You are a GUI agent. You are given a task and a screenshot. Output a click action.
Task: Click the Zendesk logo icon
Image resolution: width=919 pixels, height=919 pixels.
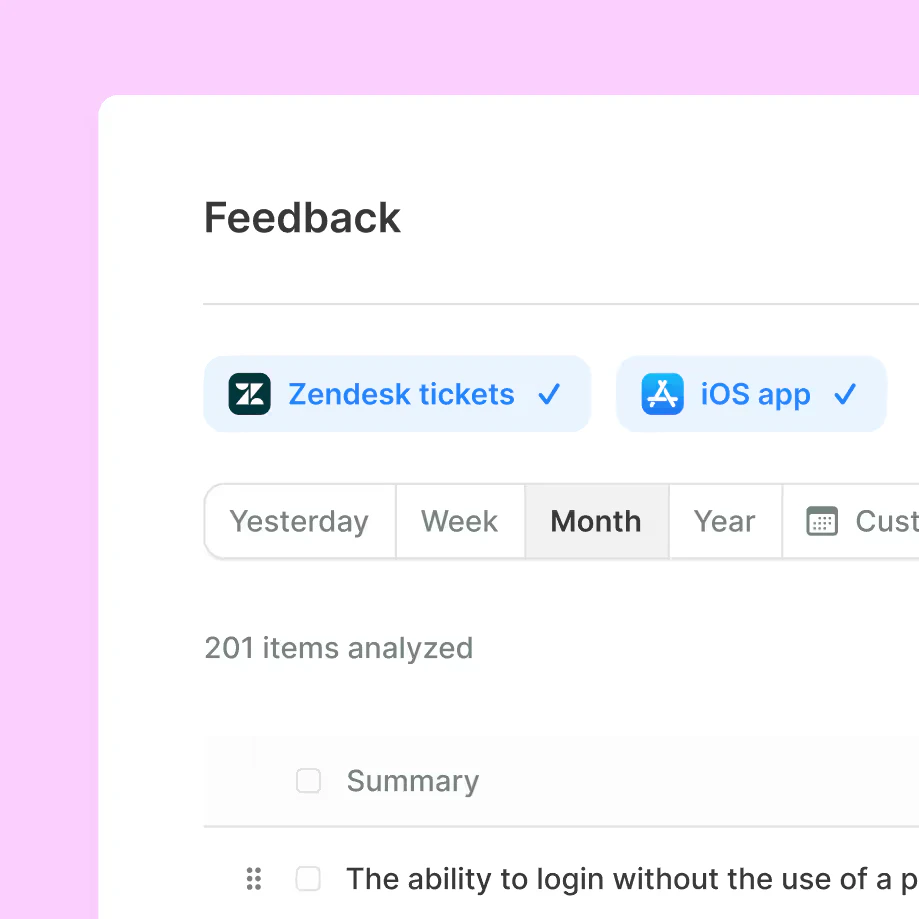tap(249, 394)
